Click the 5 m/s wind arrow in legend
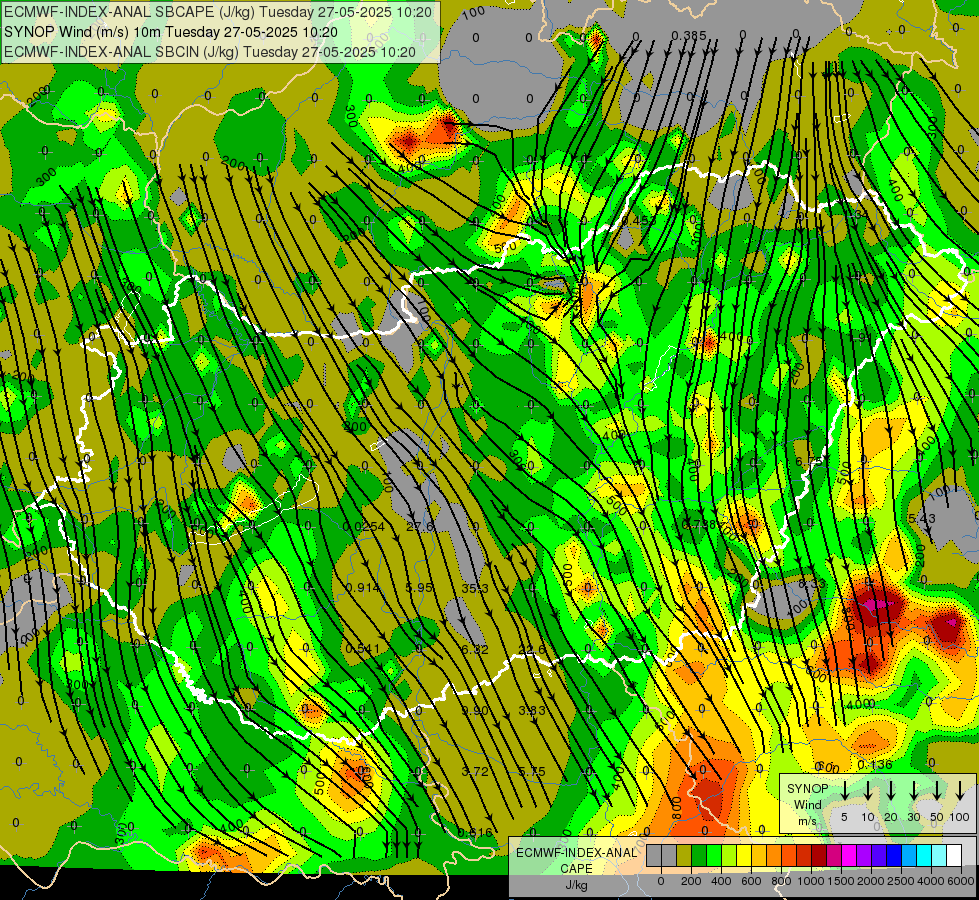This screenshot has height=900, width=979. click(x=845, y=791)
